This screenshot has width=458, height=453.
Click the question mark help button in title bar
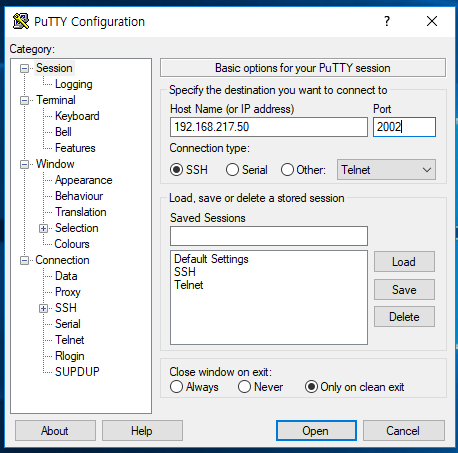click(387, 21)
